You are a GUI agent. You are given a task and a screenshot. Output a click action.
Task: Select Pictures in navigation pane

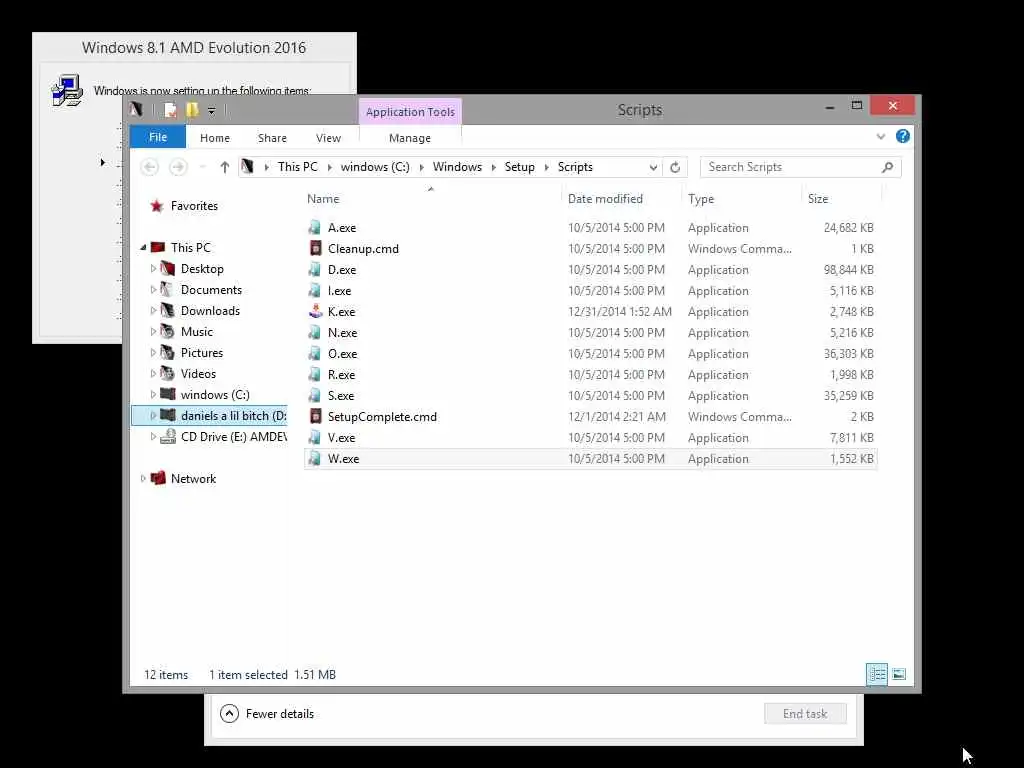(202, 353)
